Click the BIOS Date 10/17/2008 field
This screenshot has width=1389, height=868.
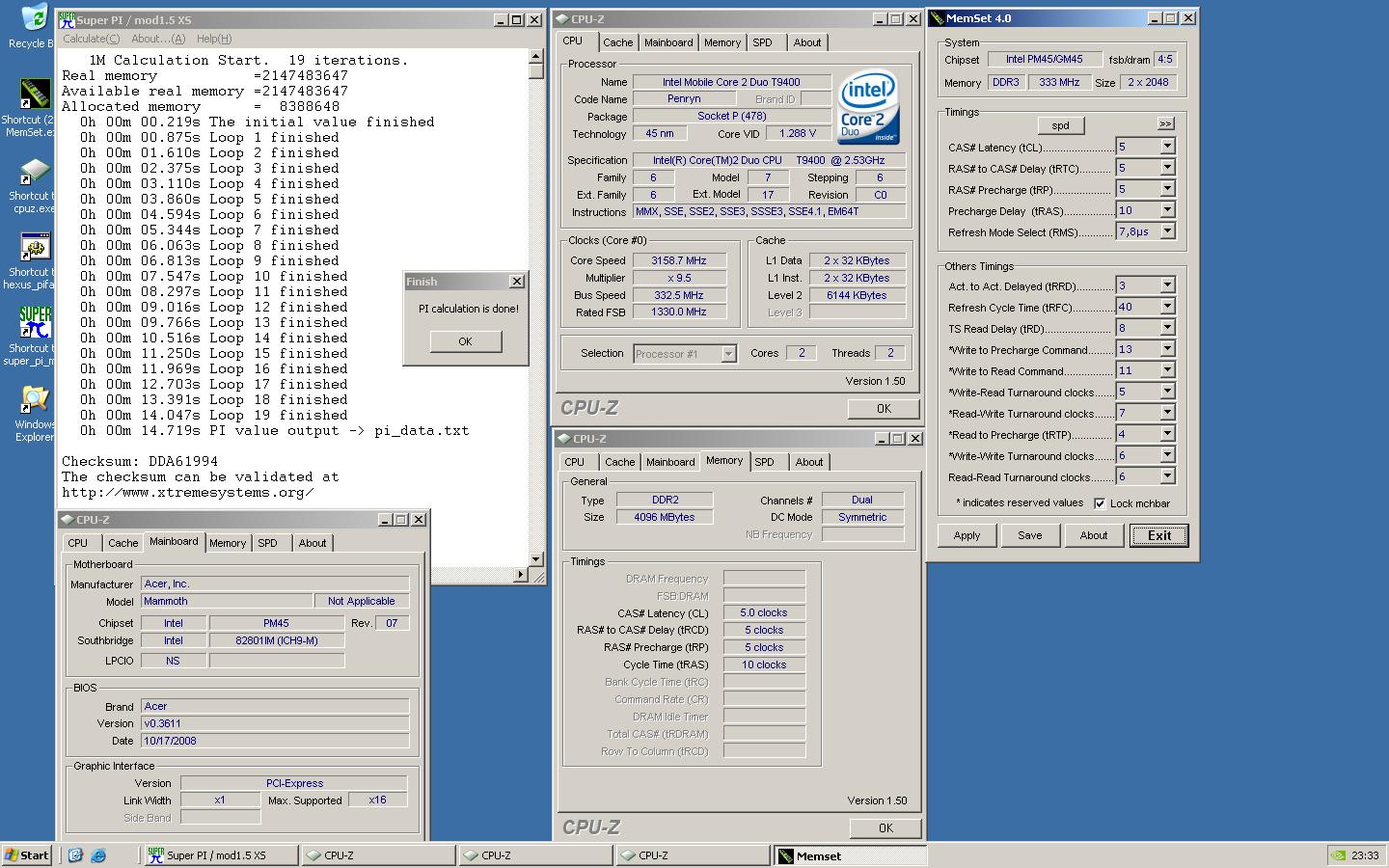(275, 741)
